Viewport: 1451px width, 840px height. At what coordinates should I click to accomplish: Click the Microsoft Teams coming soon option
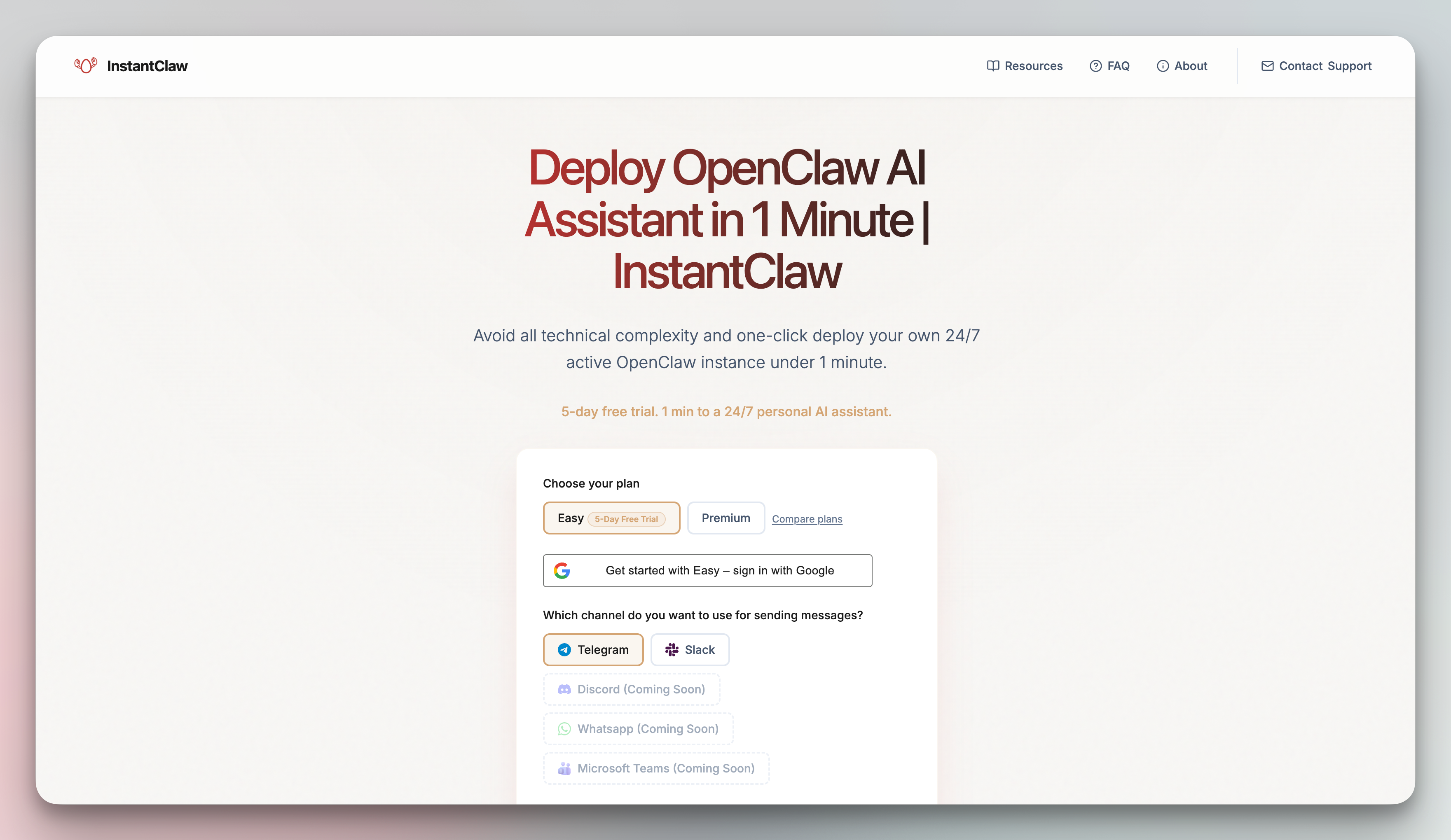click(x=656, y=768)
